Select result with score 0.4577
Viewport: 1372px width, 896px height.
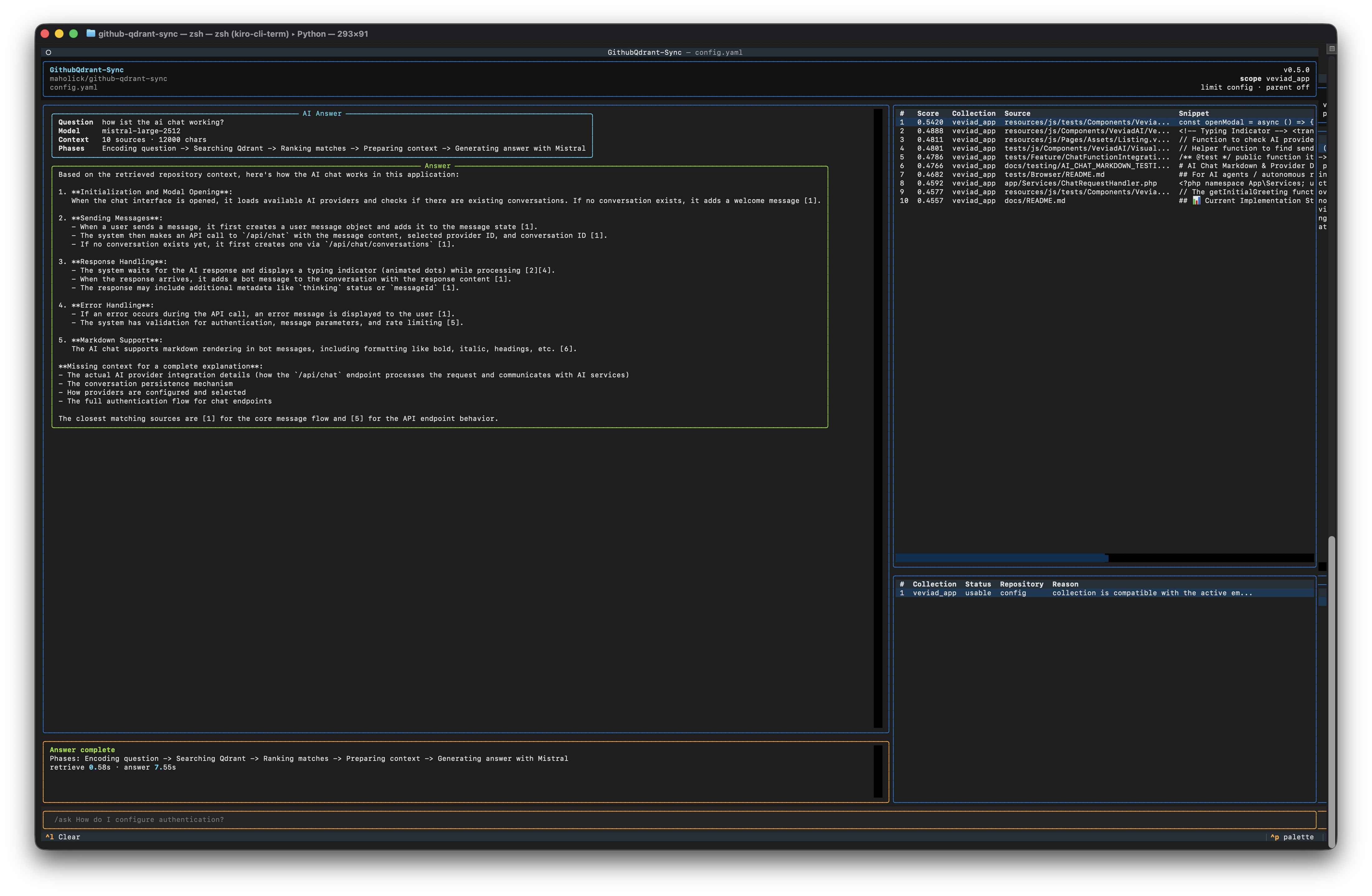tap(1105, 192)
